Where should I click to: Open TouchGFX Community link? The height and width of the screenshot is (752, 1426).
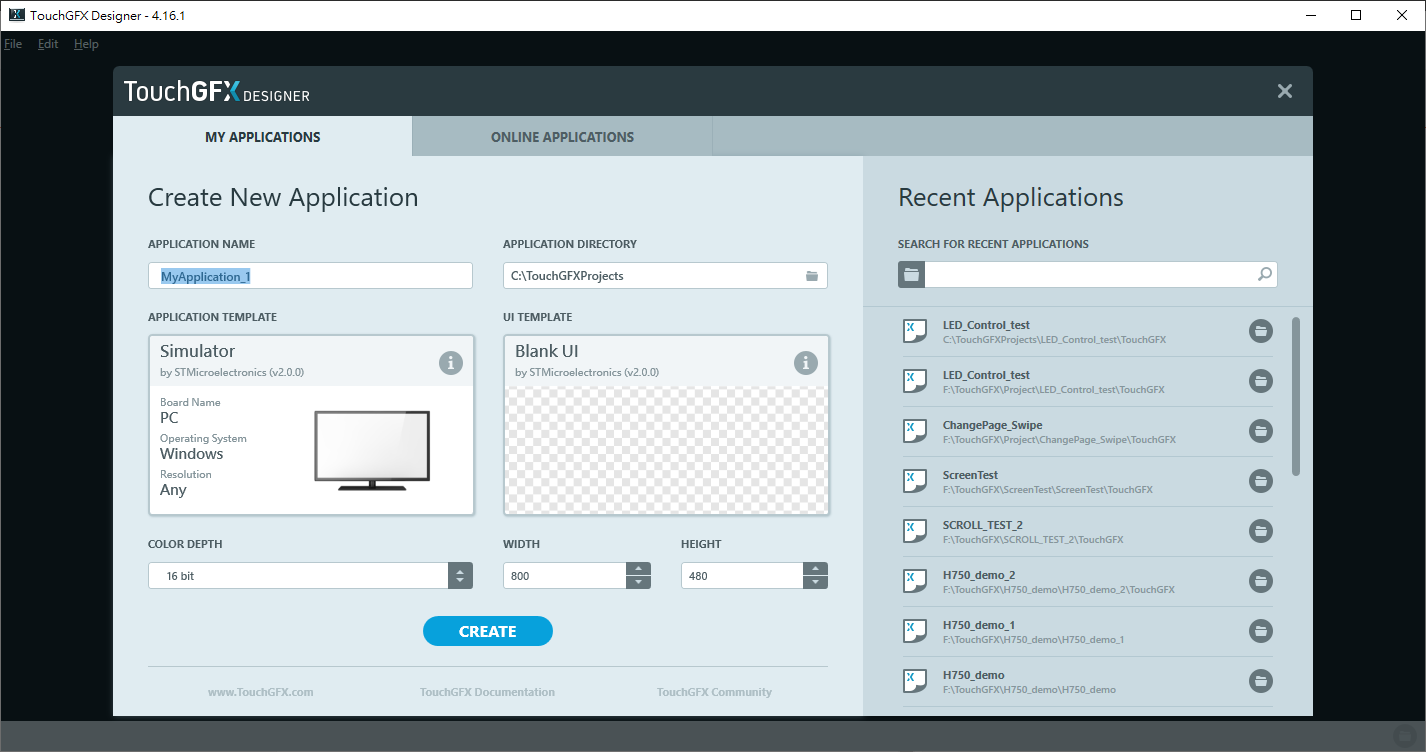714,692
